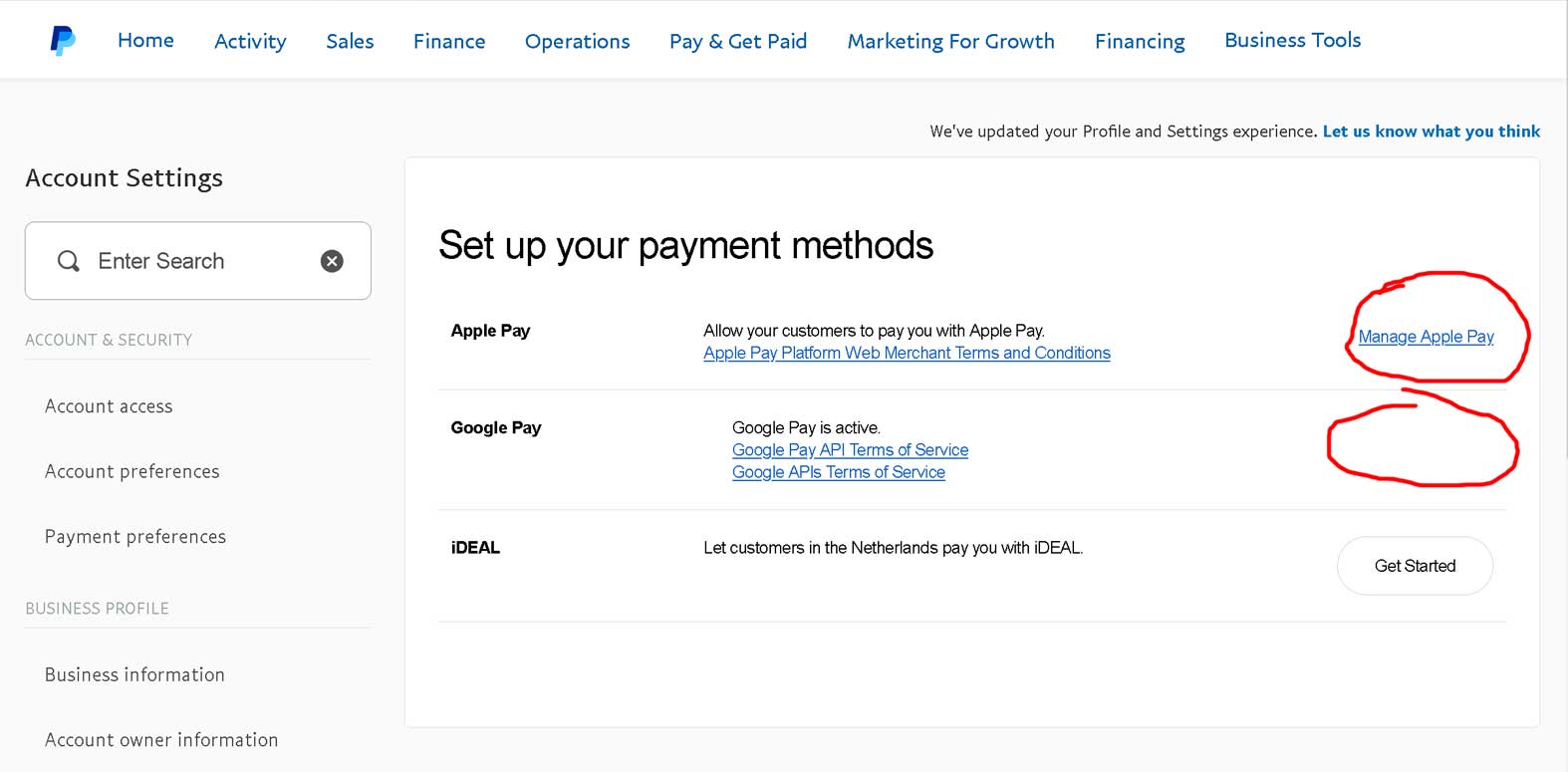Open the Finance menu
This screenshot has width=1568, height=772.
[449, 41]
